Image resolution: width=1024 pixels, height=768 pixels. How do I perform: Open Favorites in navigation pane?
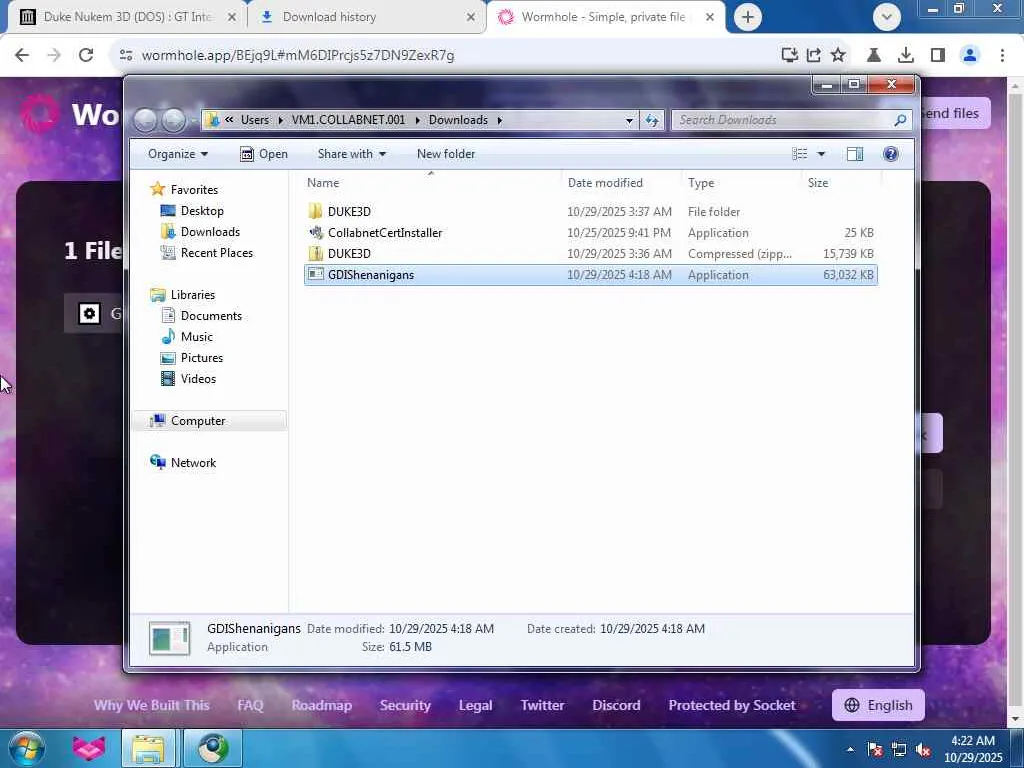coord(194,189)
